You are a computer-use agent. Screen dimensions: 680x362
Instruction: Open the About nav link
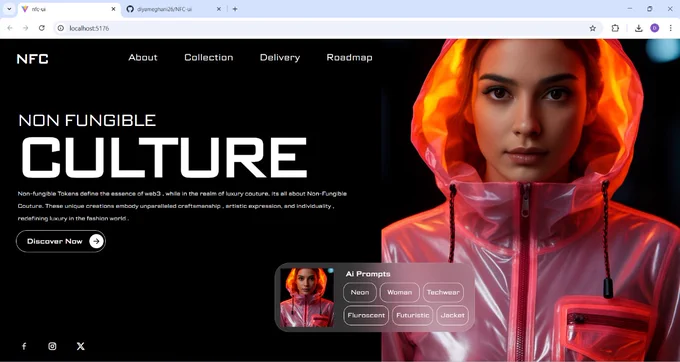[x=143, y=58]
